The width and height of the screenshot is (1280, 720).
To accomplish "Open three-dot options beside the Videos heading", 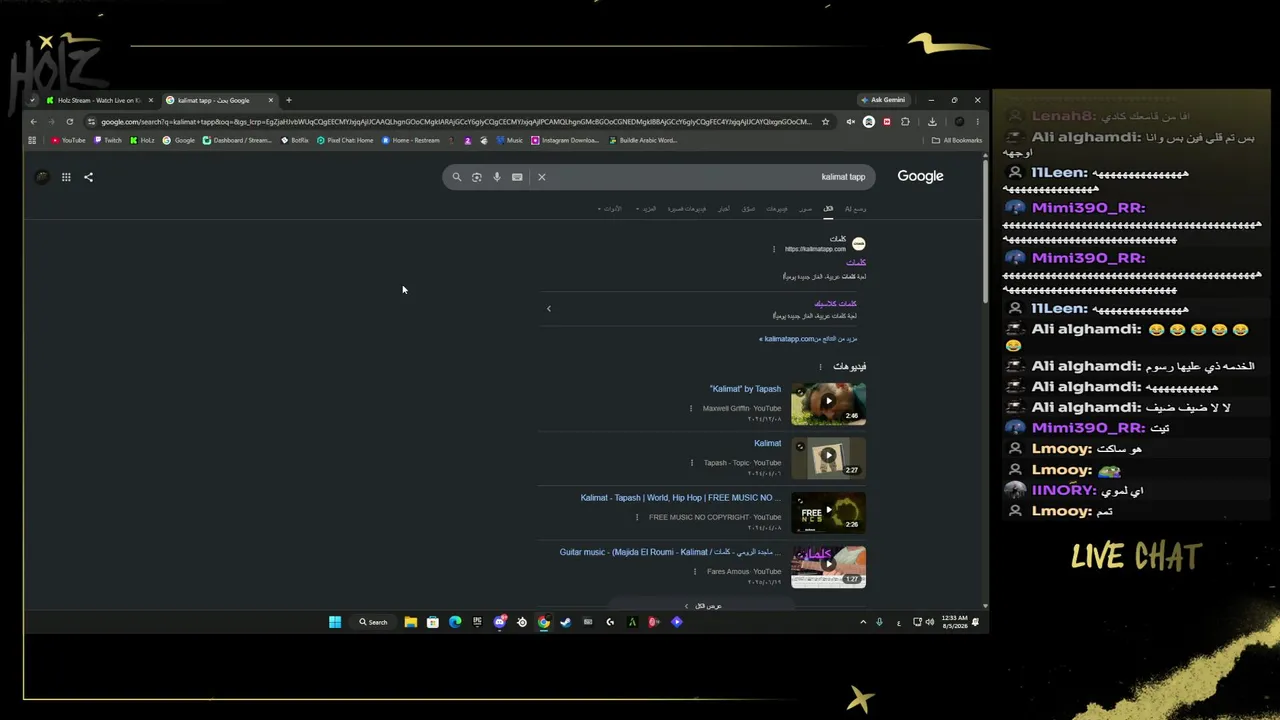I will point(820,367).
